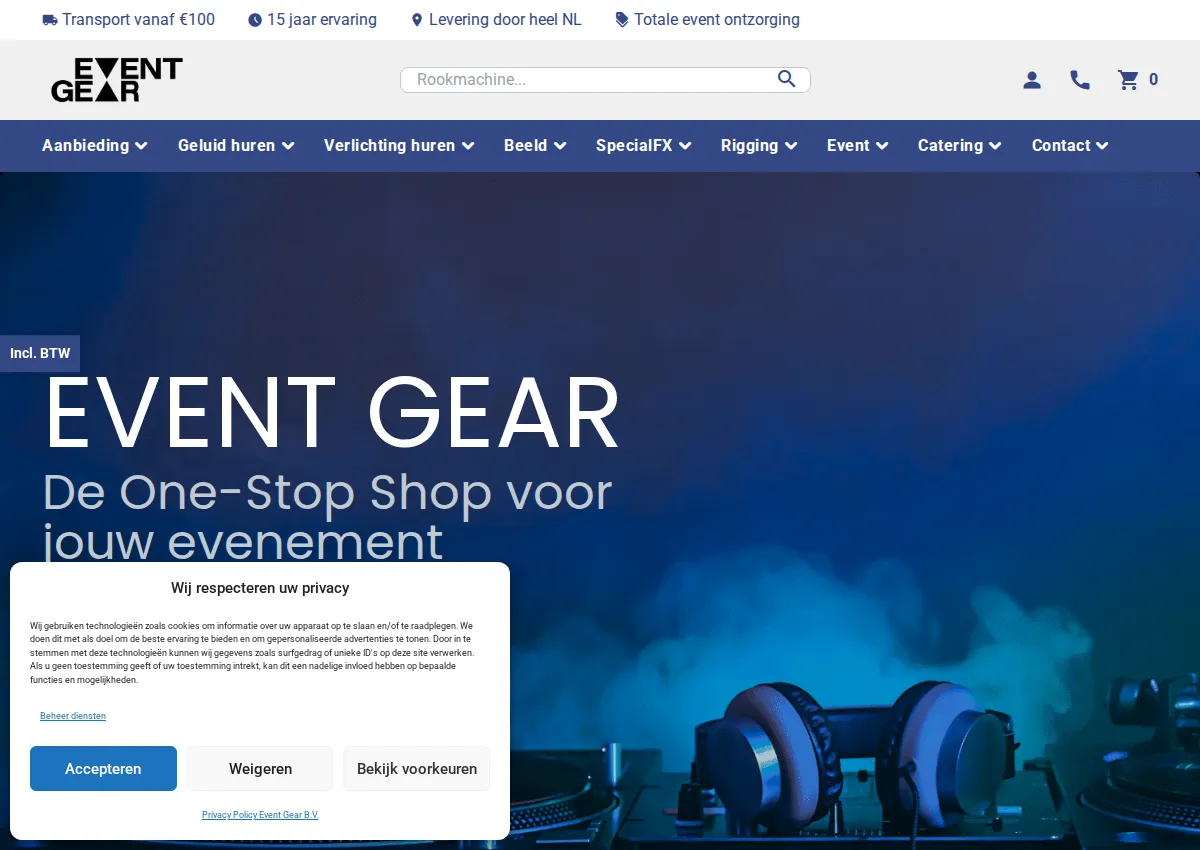Click the location pin icon beside Levering
The height and width of the screenshot is (850, 1200).
point(418,20)
